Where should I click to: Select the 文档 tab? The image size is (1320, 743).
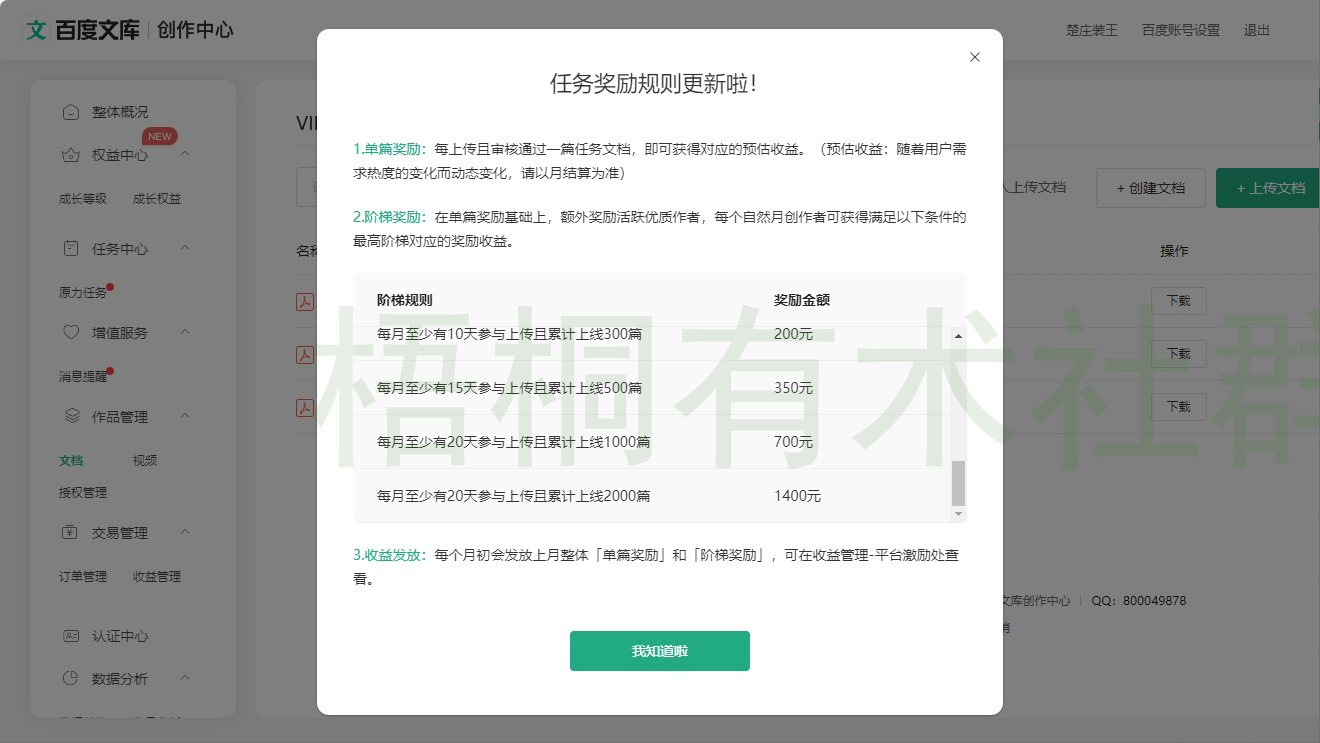coord(70,460)
